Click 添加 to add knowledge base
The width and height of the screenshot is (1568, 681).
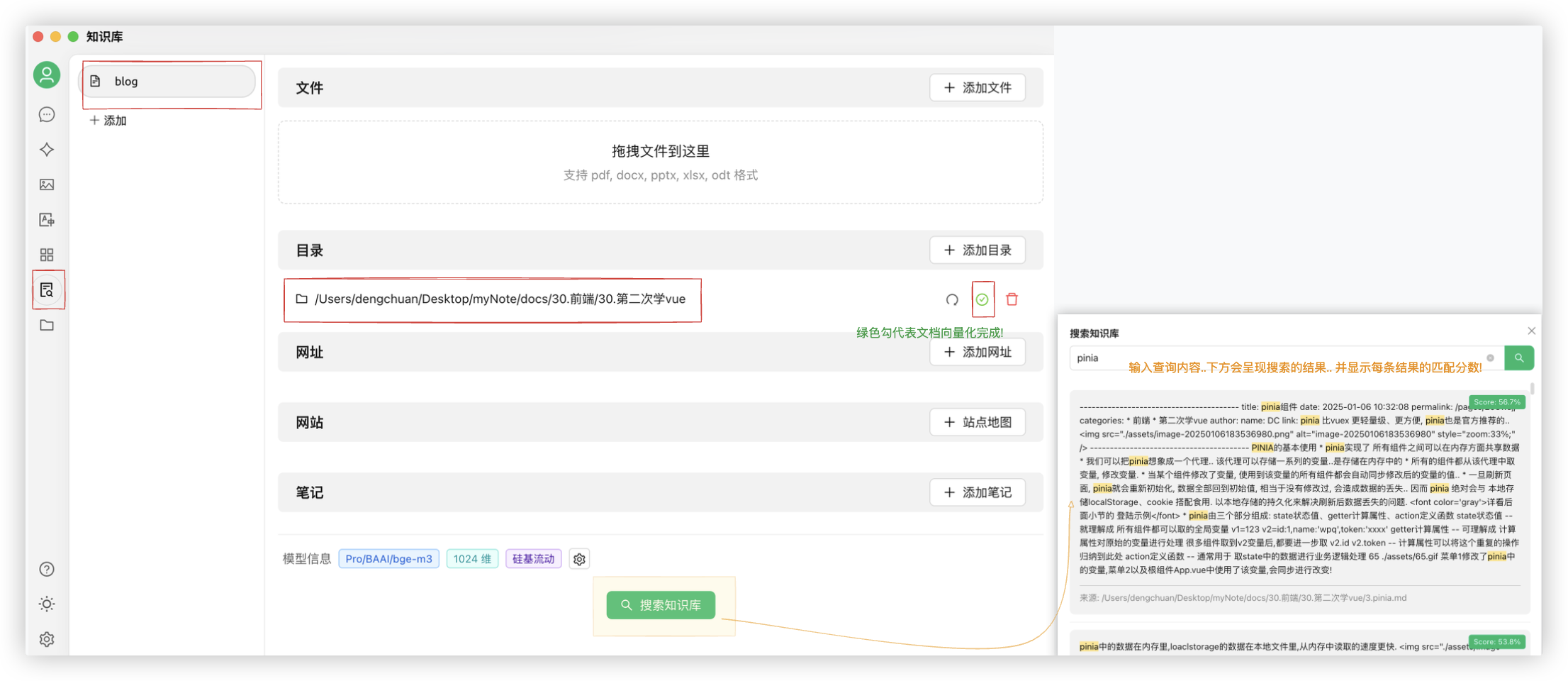(108, 121)
